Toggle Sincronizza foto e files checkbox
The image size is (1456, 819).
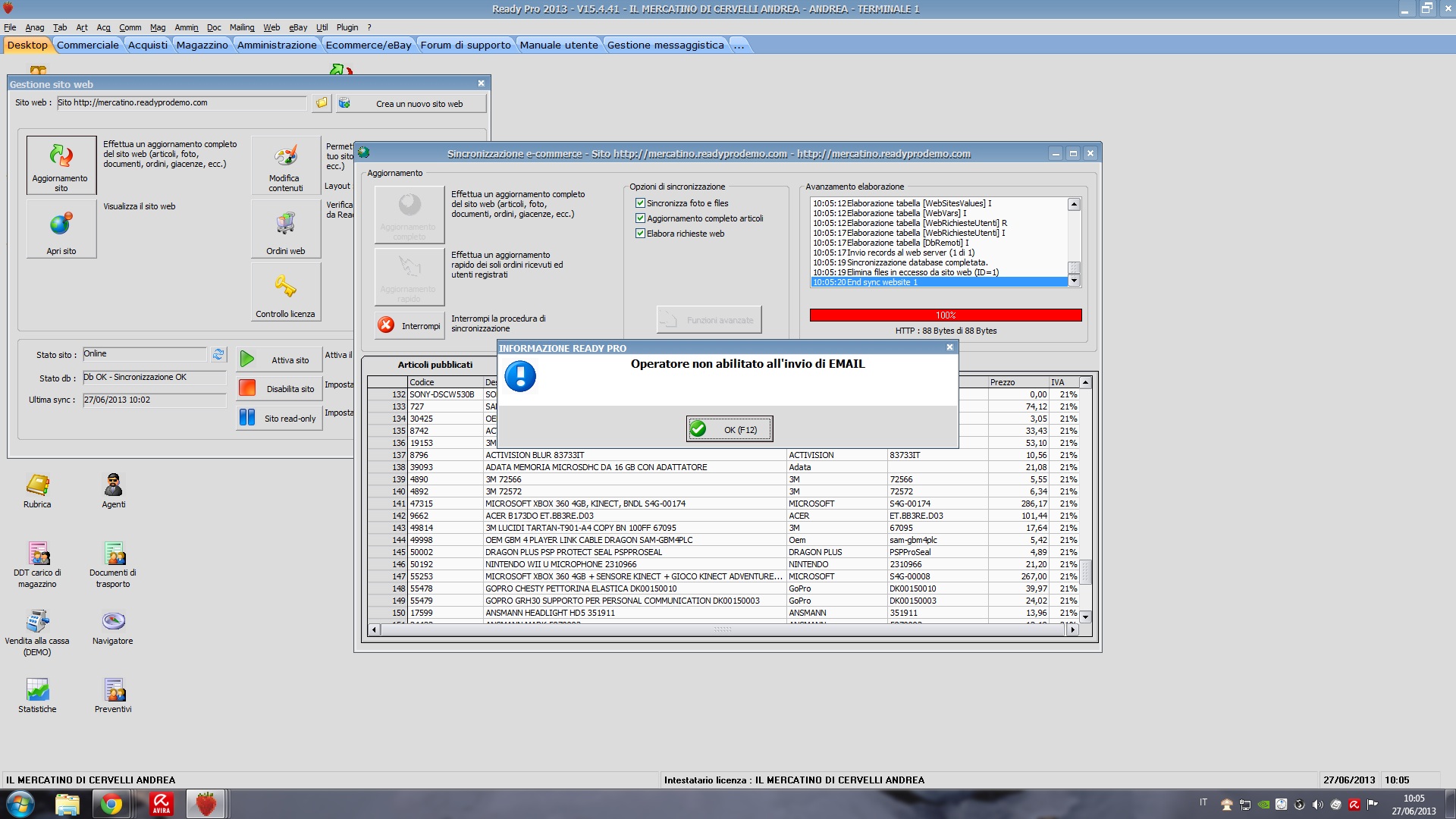640,203
